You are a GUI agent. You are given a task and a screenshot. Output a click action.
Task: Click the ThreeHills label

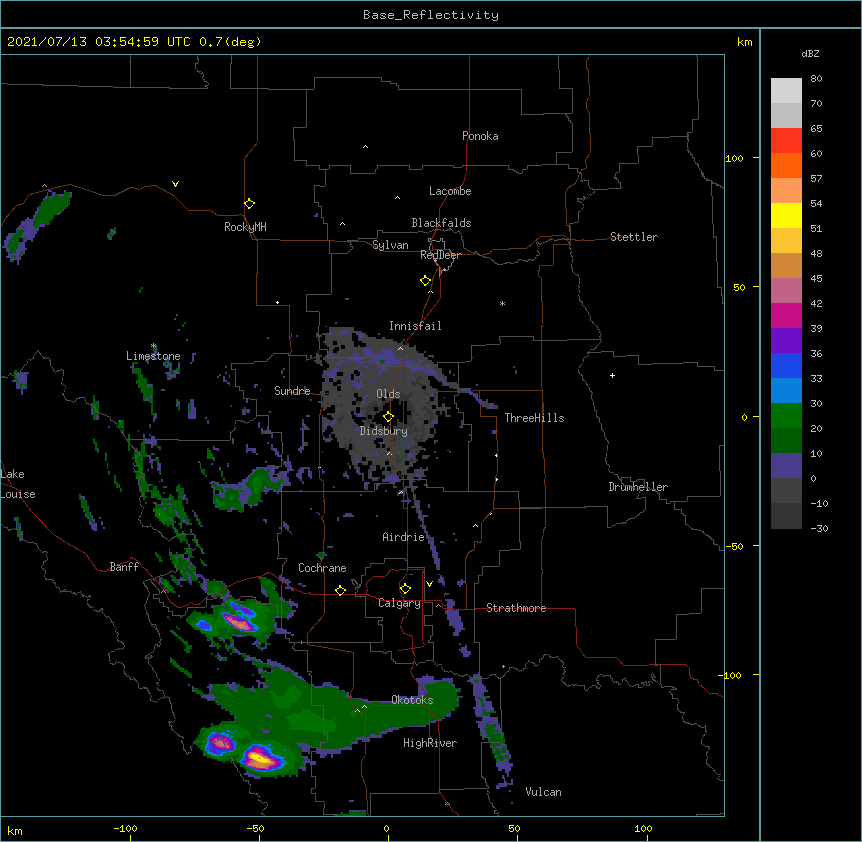(534, 418)
